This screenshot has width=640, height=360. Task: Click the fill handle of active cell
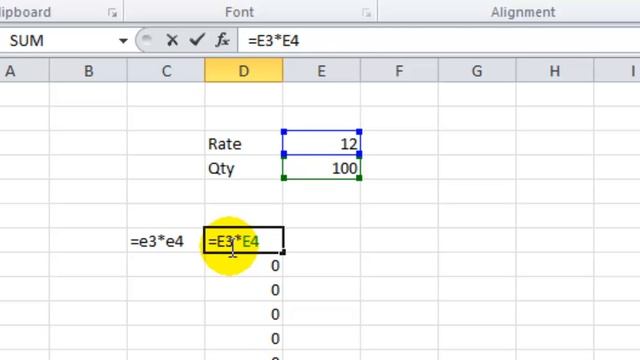[x=283, y=252]
